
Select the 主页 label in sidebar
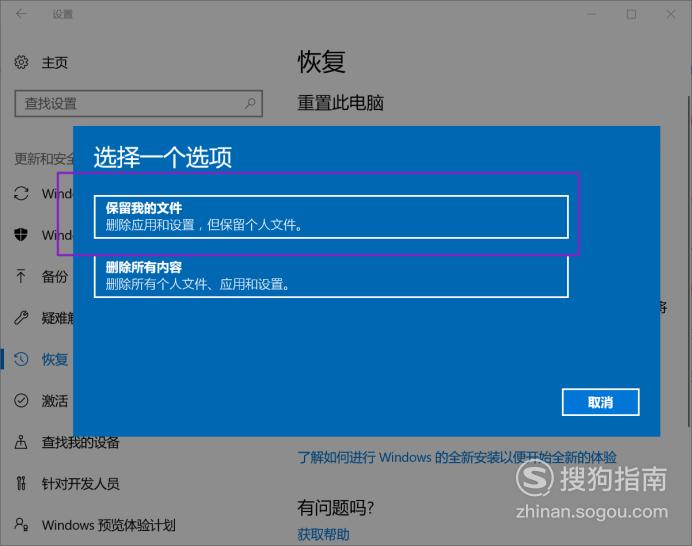pos(55,63)
